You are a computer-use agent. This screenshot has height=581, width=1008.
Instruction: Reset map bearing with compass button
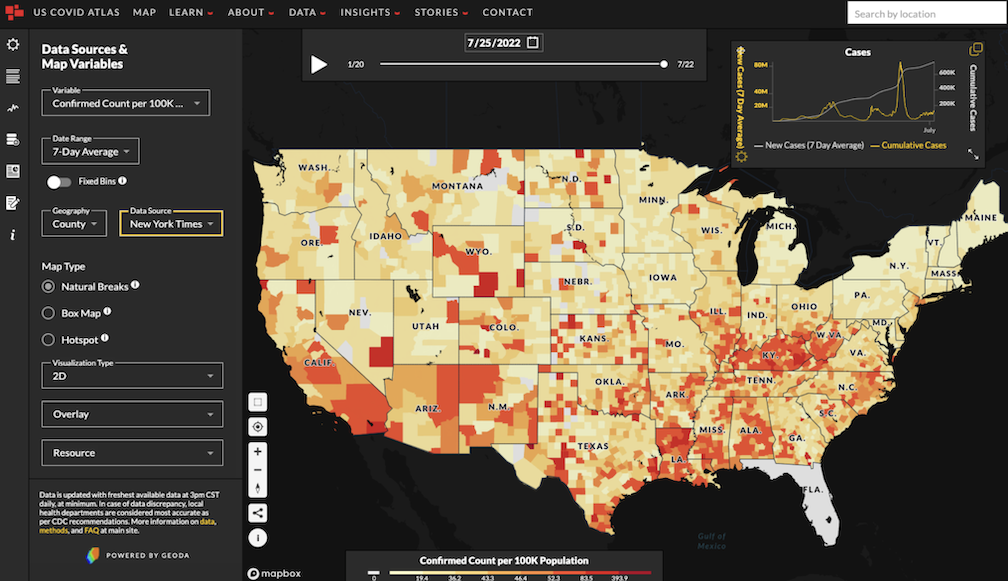pyautogui.click(x=258, y=488)
